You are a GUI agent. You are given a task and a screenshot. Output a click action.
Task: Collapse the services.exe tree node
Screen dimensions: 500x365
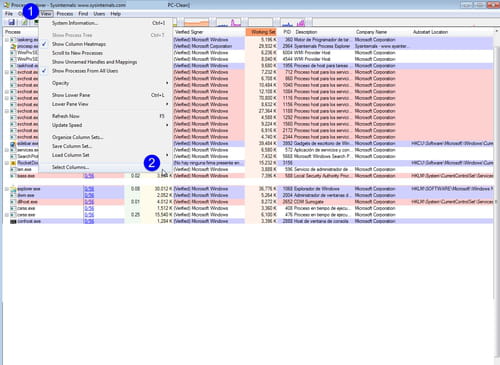pos(7,150)
